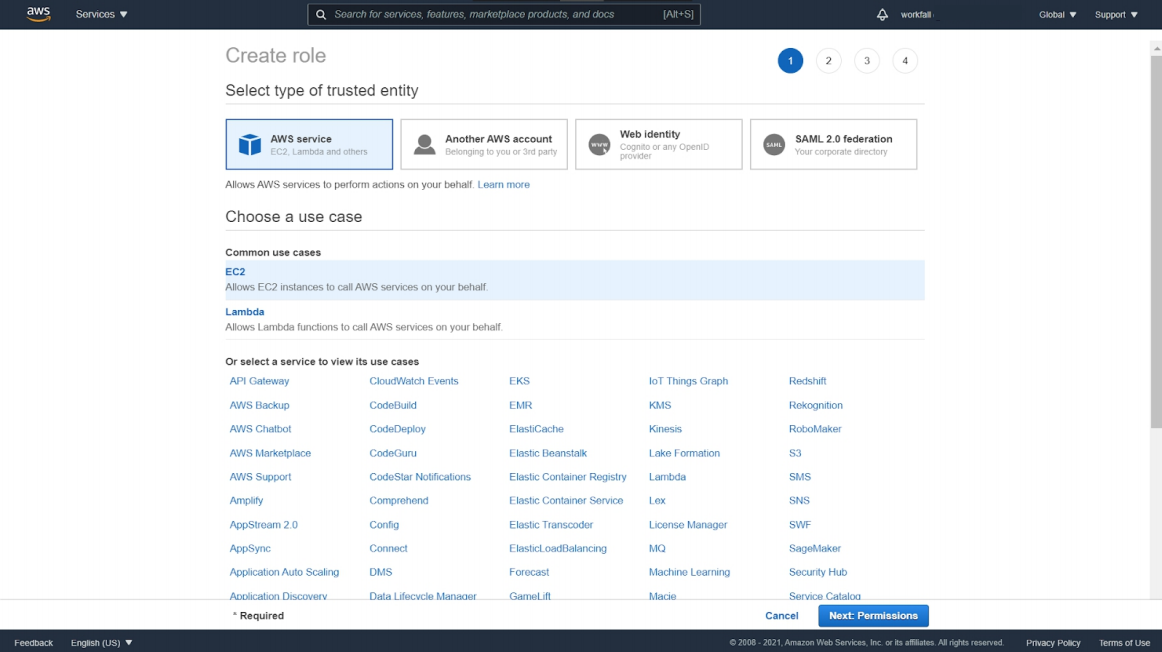Go to step 4 of wizard

tap(905, 61)
